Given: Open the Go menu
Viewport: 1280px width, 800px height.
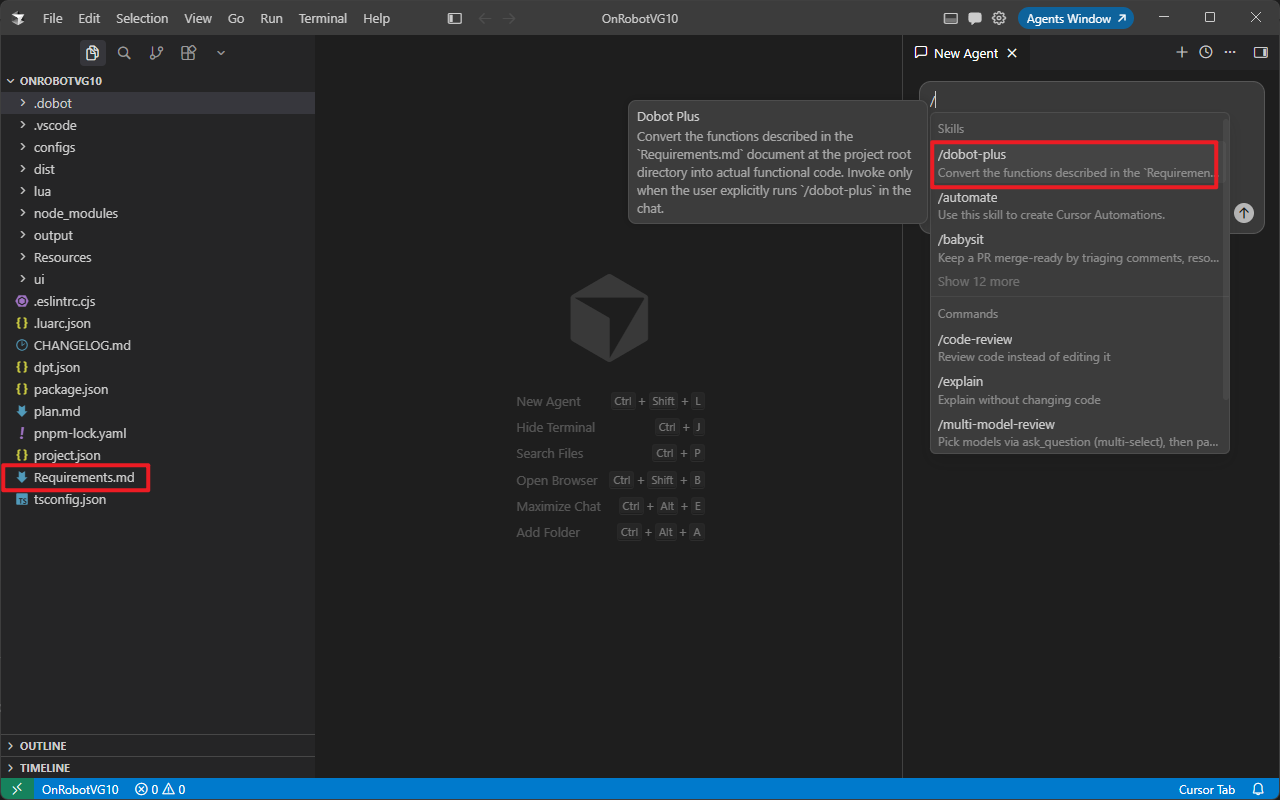Looking at the screenshot, I should tap(236, 18).
